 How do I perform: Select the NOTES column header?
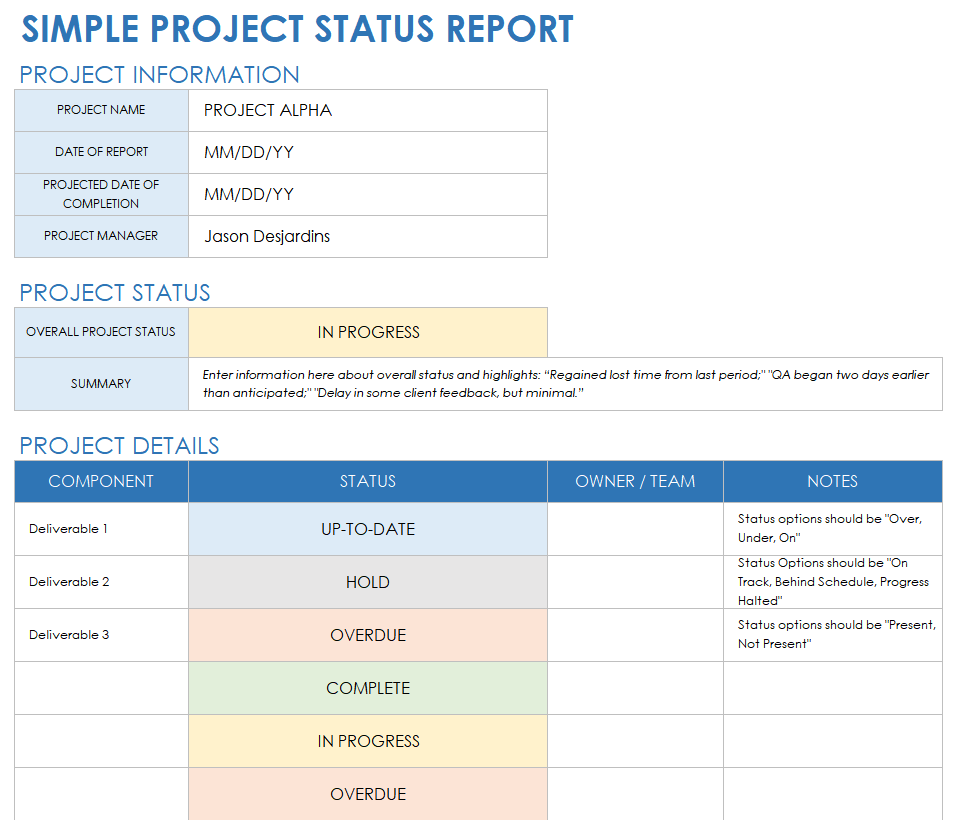coord(832,481)
